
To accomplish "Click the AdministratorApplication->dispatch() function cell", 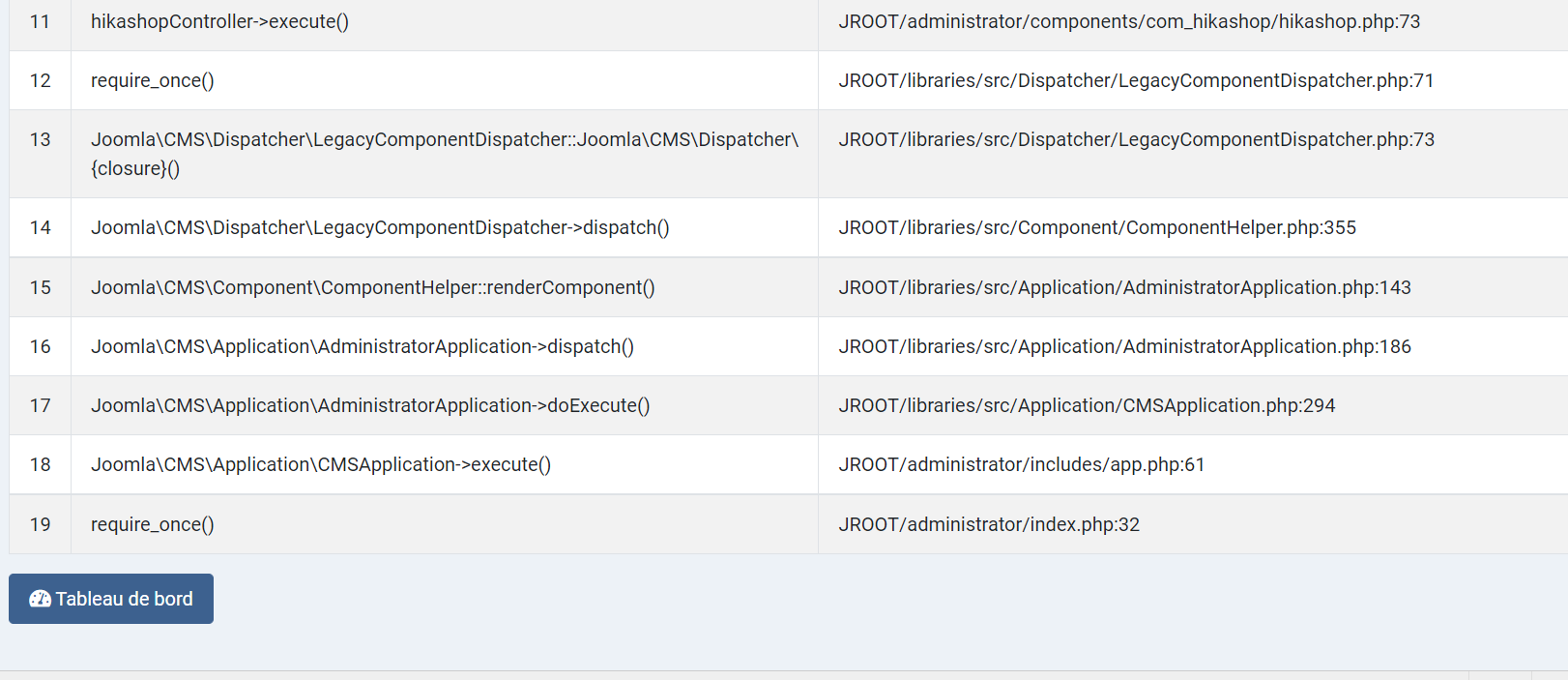I will [x=362, y=346].
